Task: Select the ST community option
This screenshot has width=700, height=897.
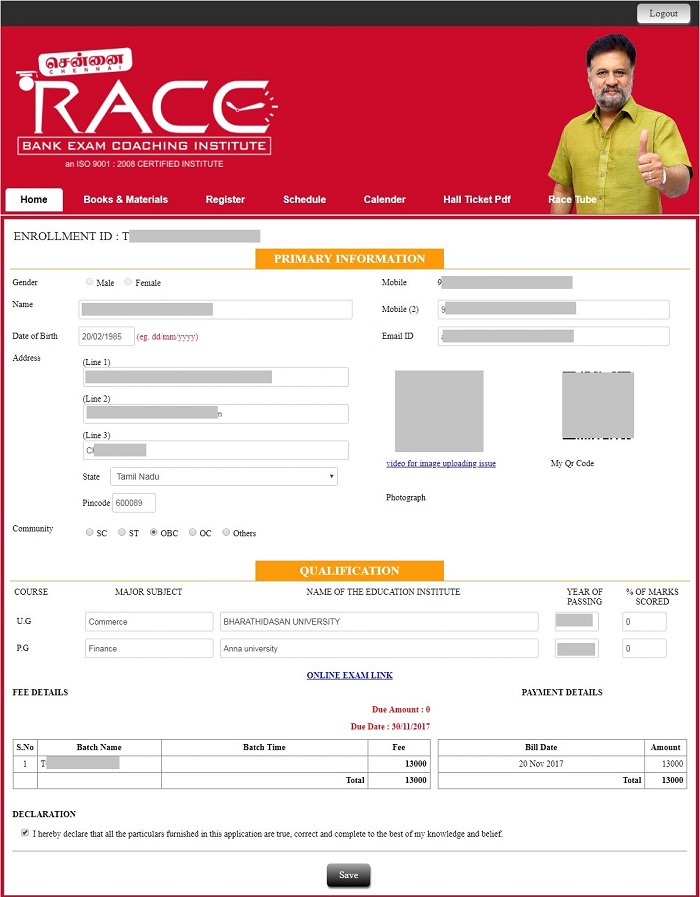Action: click(x=122, y=532)
